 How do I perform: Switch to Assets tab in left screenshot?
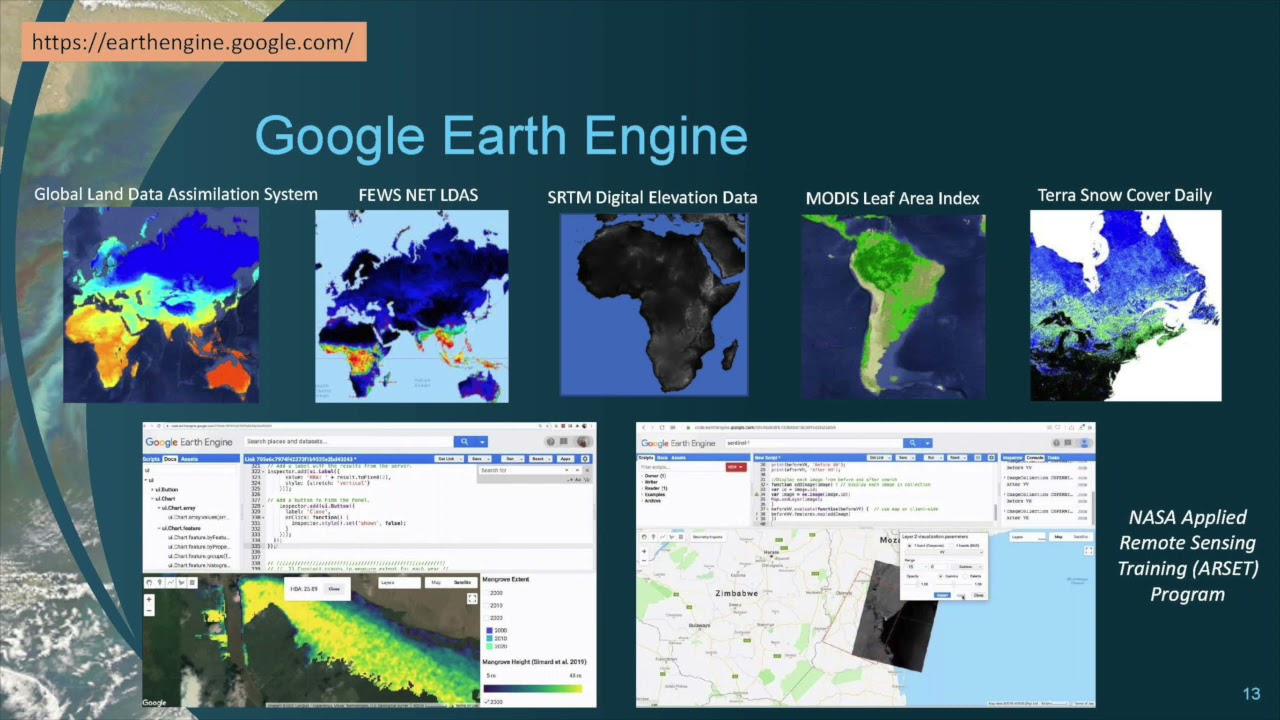pos(190,459)
